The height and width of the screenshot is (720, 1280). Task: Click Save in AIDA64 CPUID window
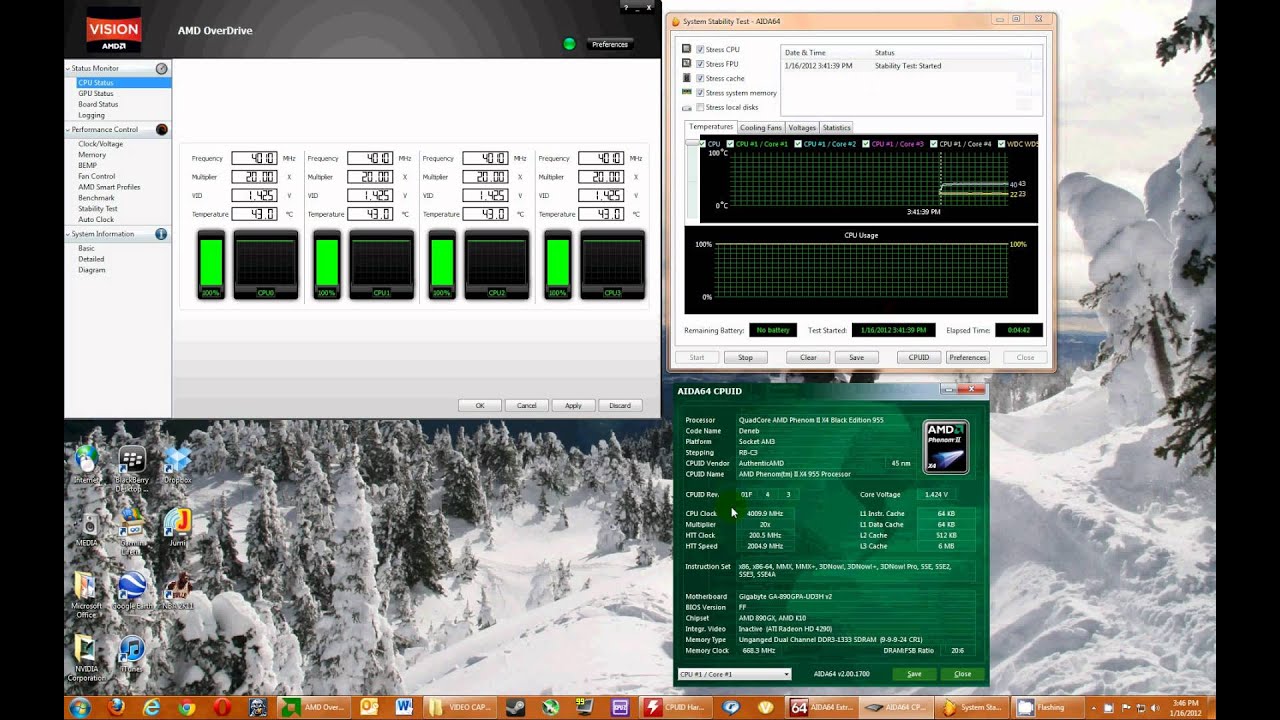coord(914,674)
